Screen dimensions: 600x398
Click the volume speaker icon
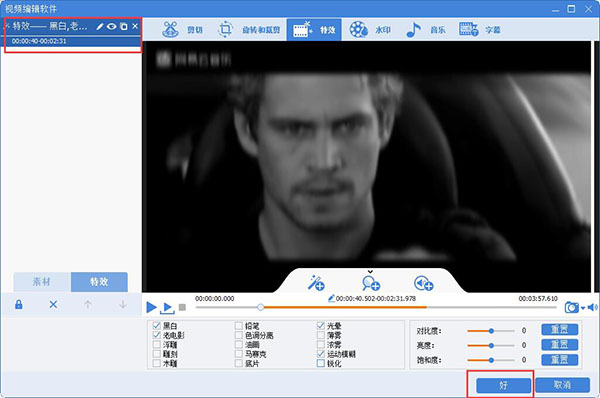tap(592, 307)
